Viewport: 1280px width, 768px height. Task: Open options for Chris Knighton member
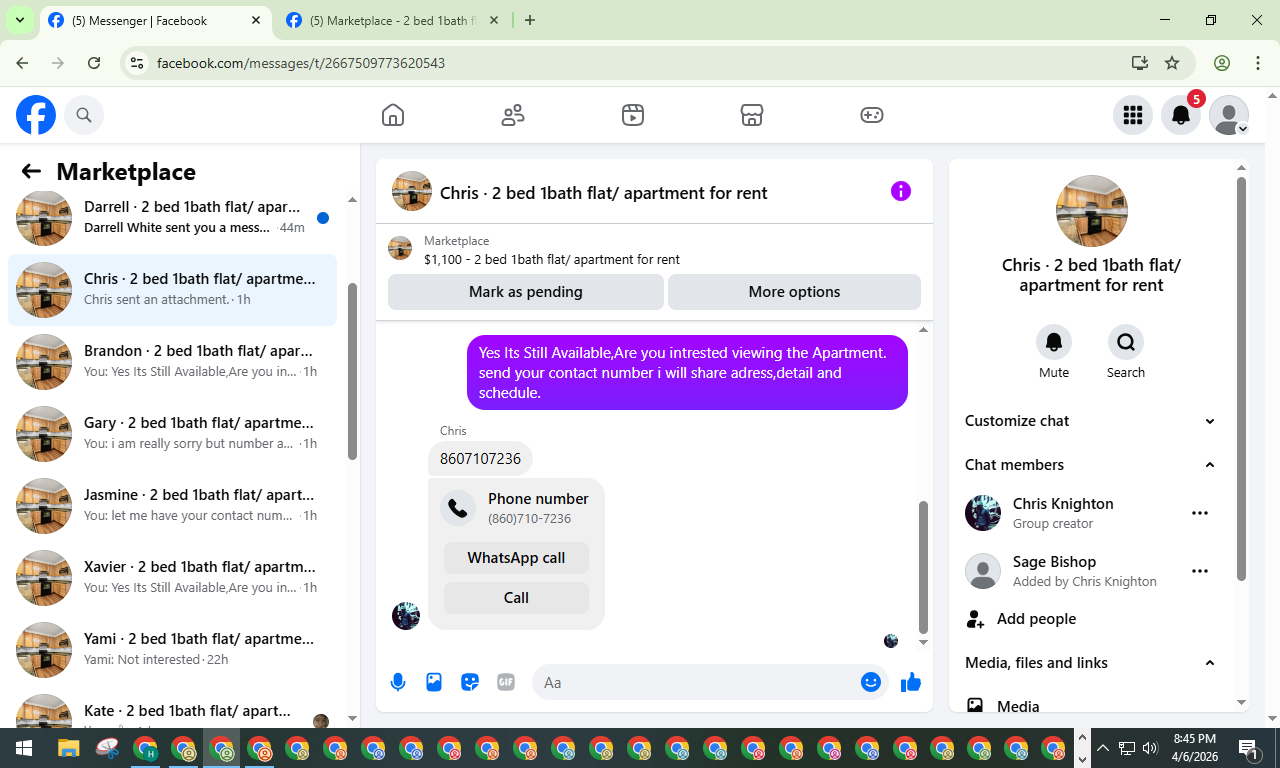tap(1200, 513)
